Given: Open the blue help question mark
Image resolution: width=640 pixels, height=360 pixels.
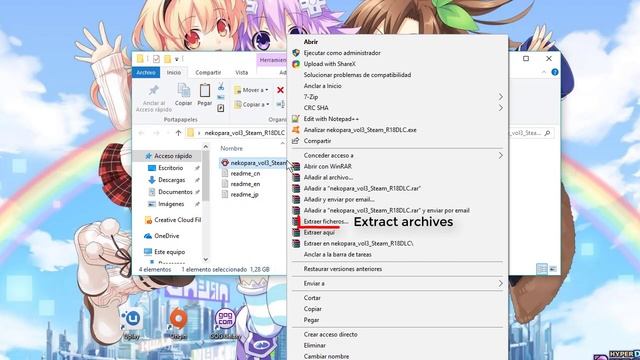Looking at the screenshot, I should (555, 72).
